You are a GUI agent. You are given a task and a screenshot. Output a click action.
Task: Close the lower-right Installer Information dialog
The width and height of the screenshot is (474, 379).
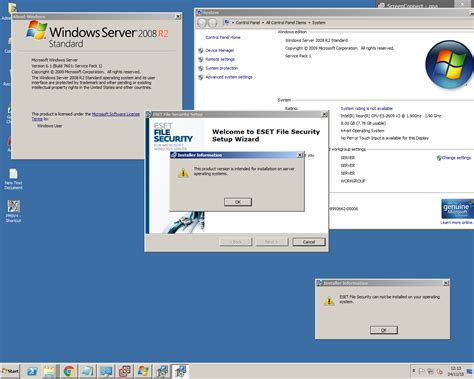point(446,283)
